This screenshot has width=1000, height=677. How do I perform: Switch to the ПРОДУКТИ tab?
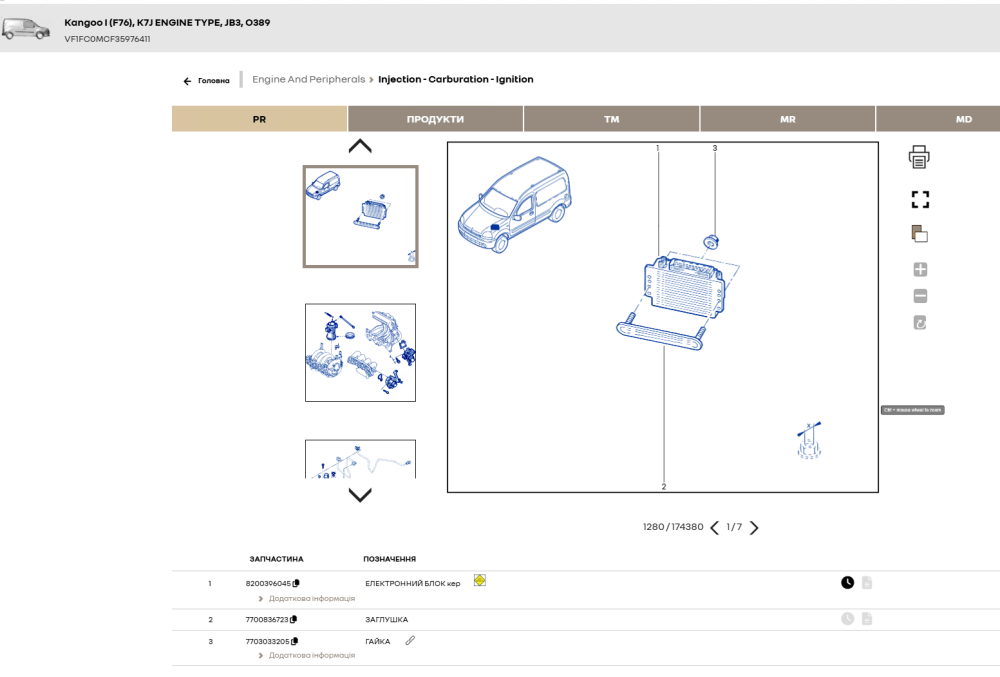coord(436,119)
